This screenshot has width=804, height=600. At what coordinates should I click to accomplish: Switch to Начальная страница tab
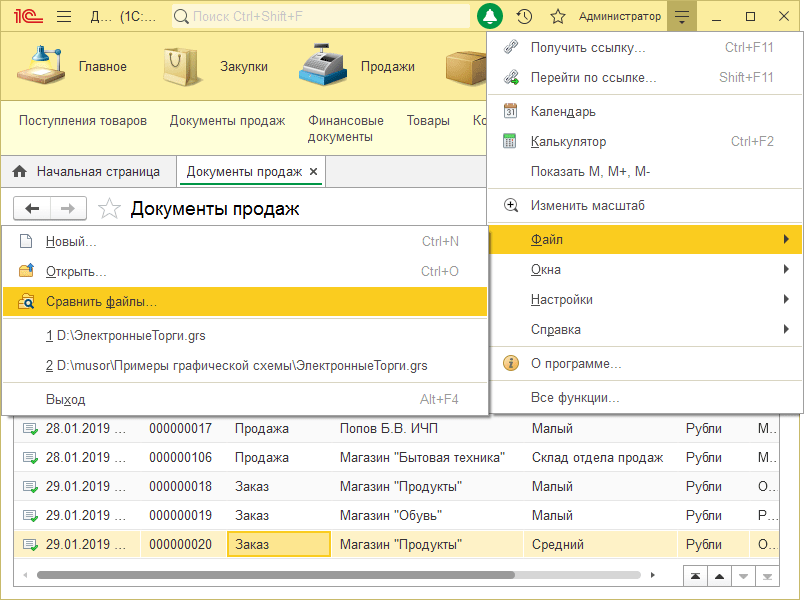coord(88,171)
